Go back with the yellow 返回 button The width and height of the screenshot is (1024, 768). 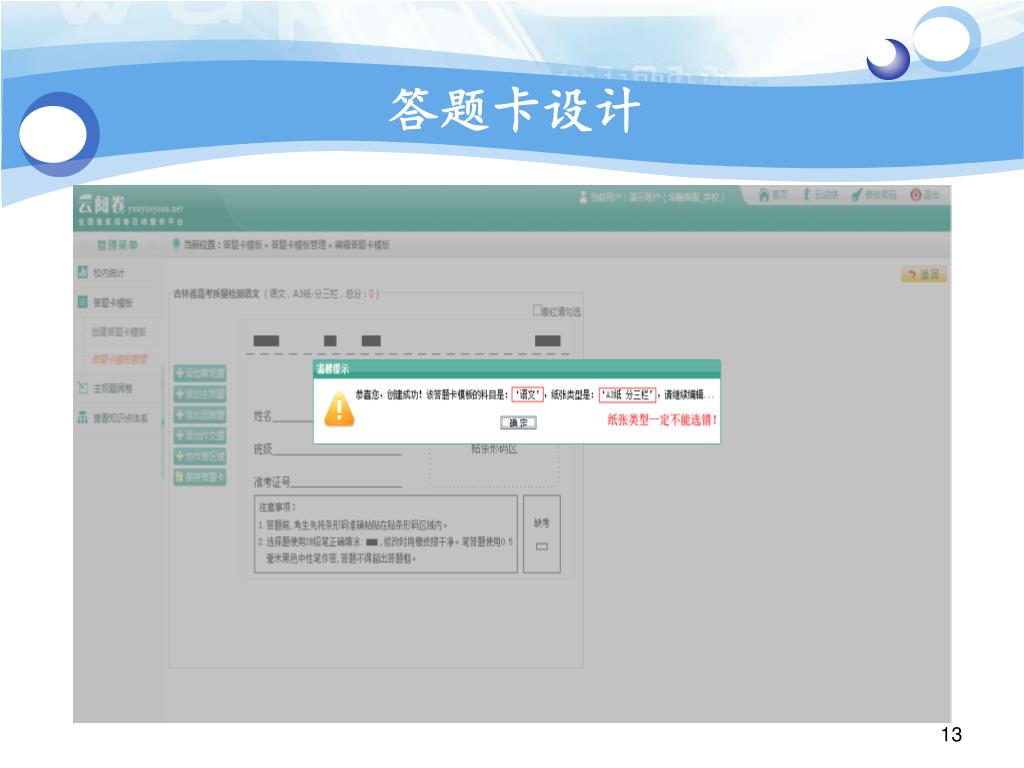pyautogui.click(x=923, y=274)
